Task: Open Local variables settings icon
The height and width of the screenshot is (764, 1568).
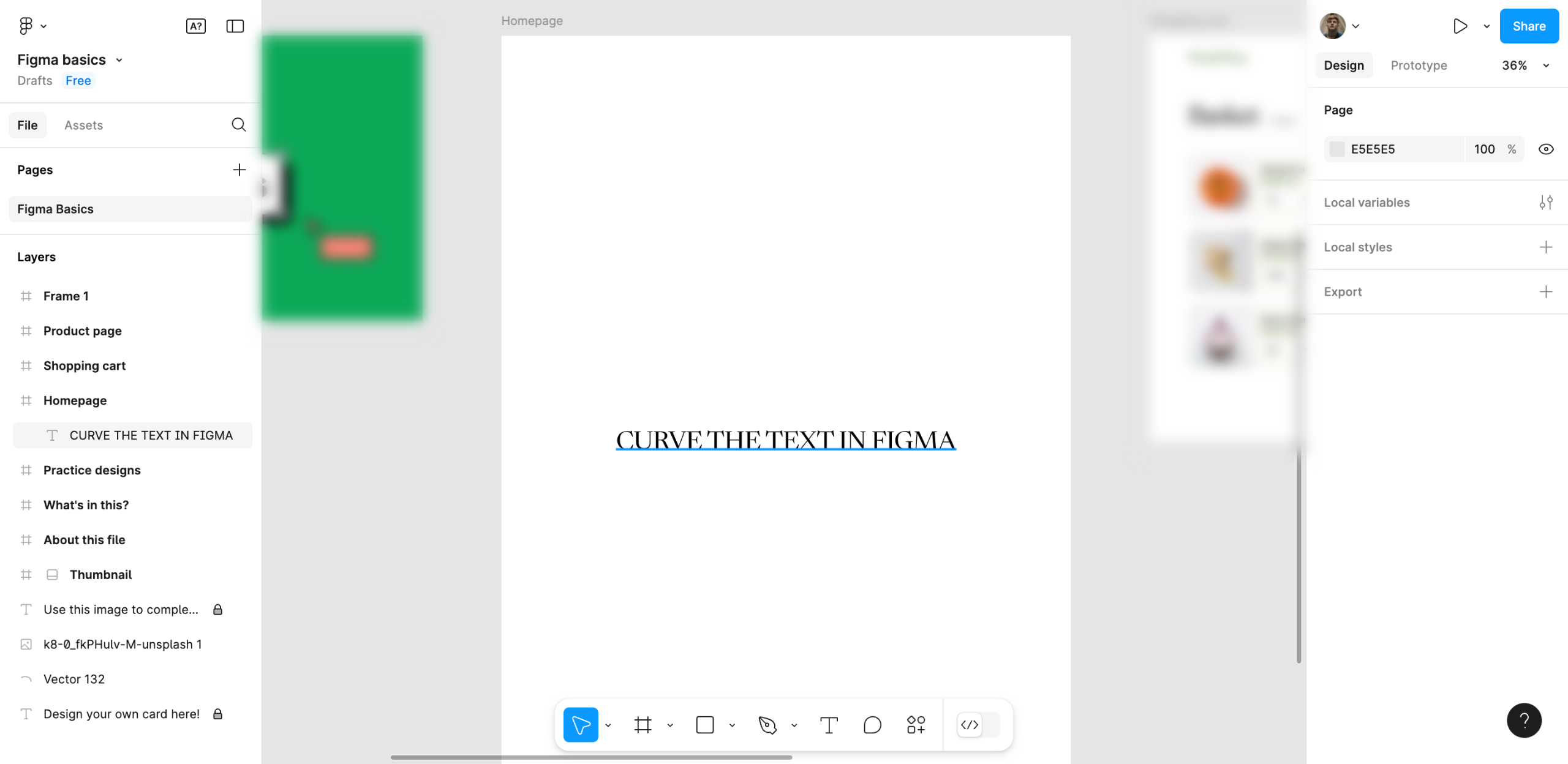Action: point(1545,203)
